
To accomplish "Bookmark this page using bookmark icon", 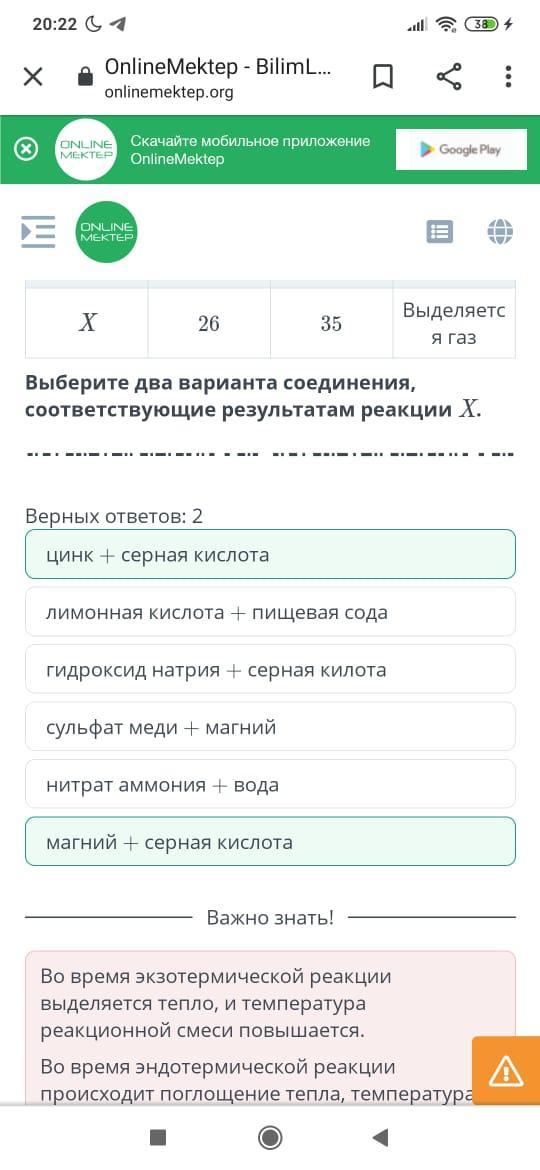I will tap(383, 77).
